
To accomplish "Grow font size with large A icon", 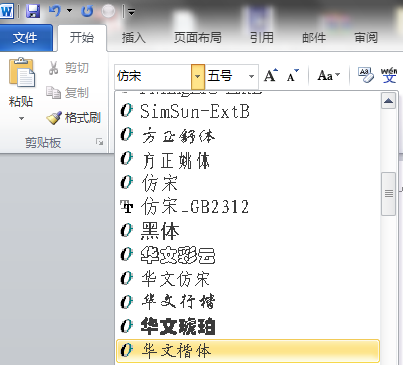I will tap(271, 75).
